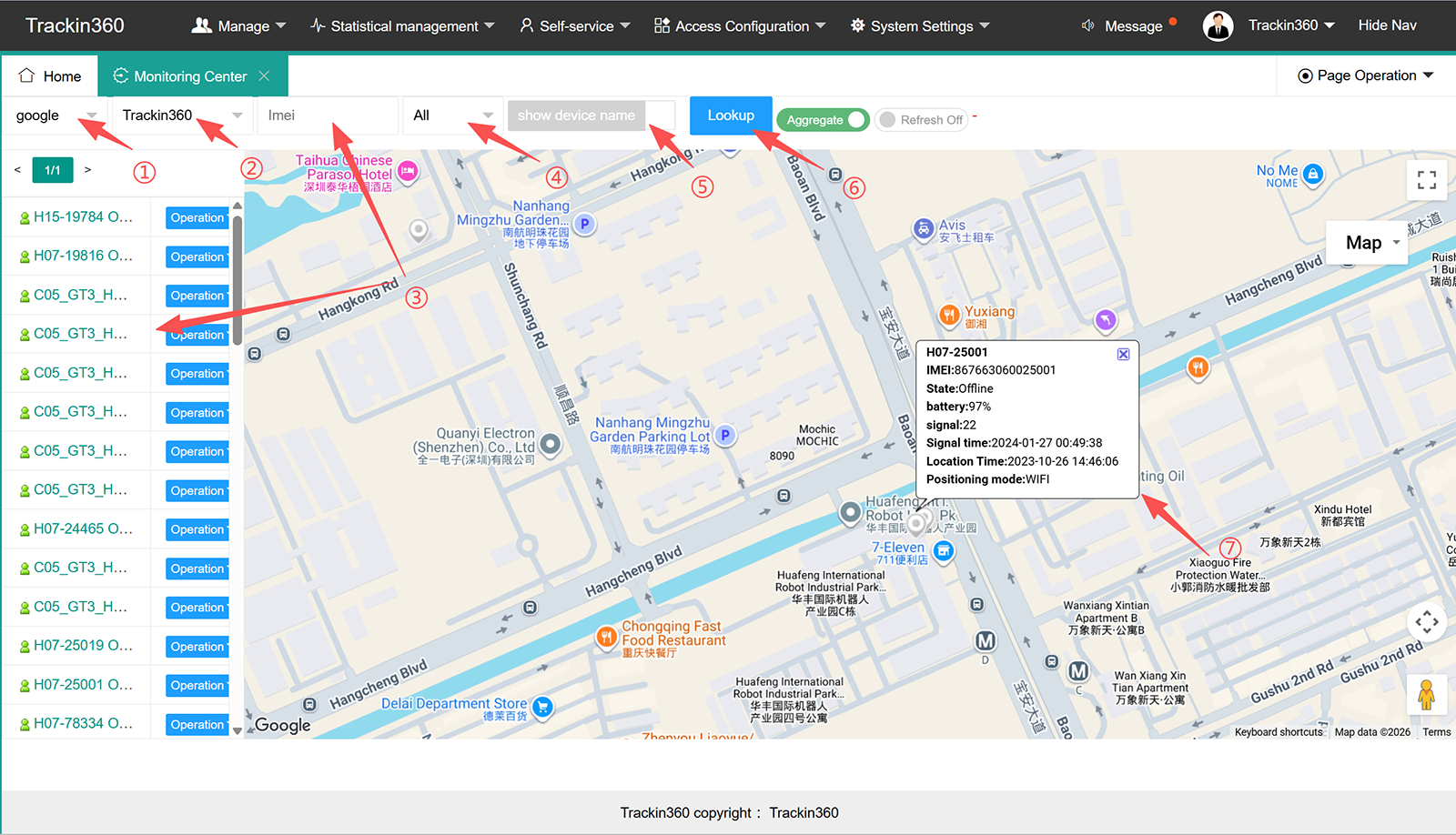Click the device list scrollbar thumb
Image resolution: width=1456 pixels, height=835 pixels.
[x=238, y=280]
